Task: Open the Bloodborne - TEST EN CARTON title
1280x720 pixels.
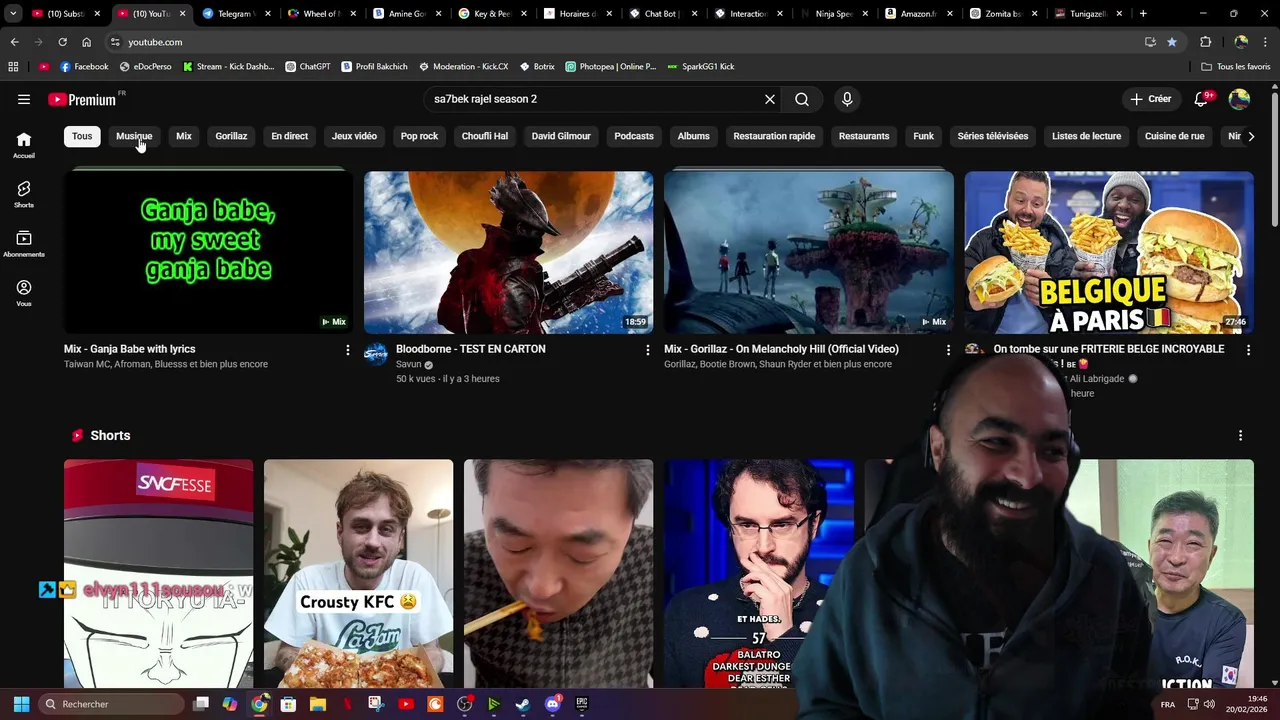Action: pos(471,349)
